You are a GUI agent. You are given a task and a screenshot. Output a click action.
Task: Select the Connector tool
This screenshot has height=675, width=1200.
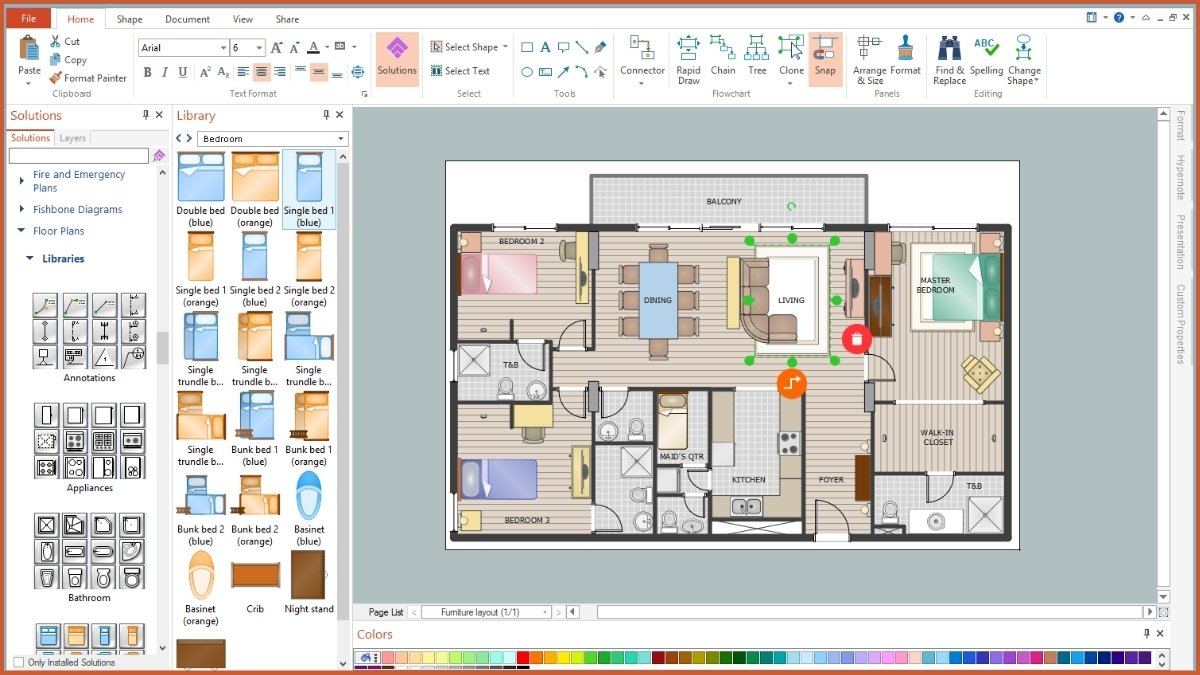click(x=641, y=58)
